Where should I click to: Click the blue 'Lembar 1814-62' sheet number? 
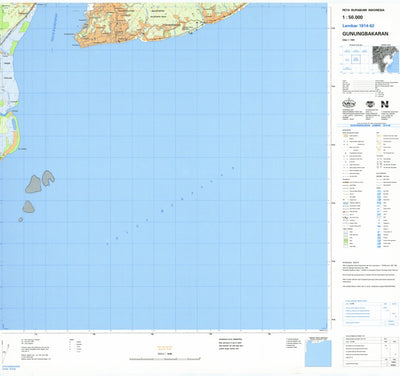357,26
